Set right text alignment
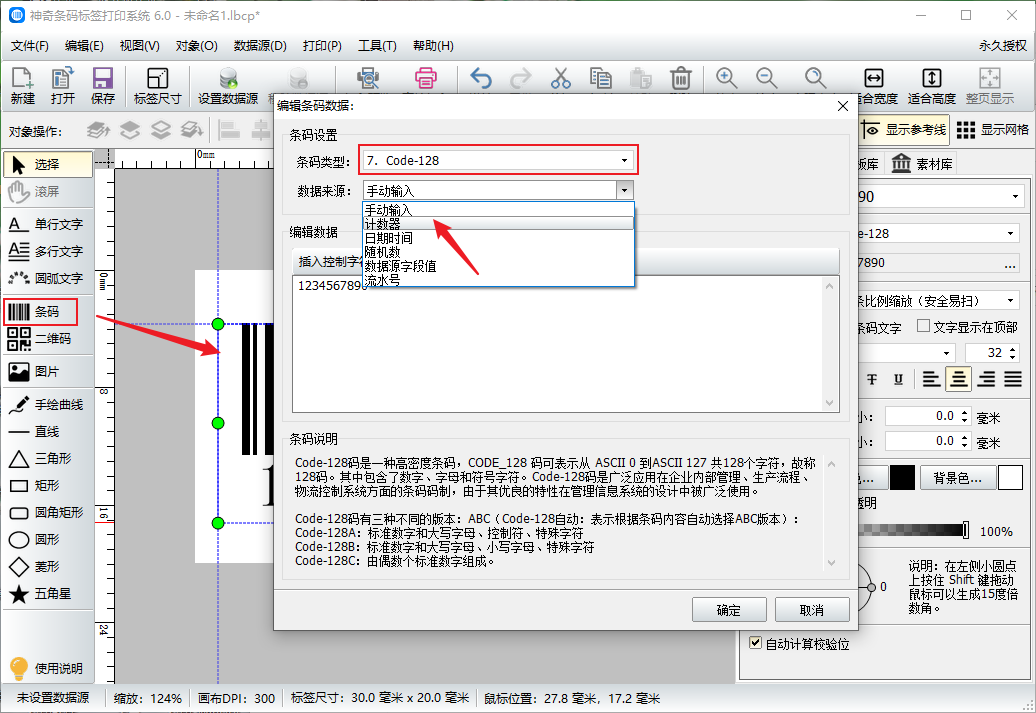This screenshot has width=1036, height=713. 986,379
